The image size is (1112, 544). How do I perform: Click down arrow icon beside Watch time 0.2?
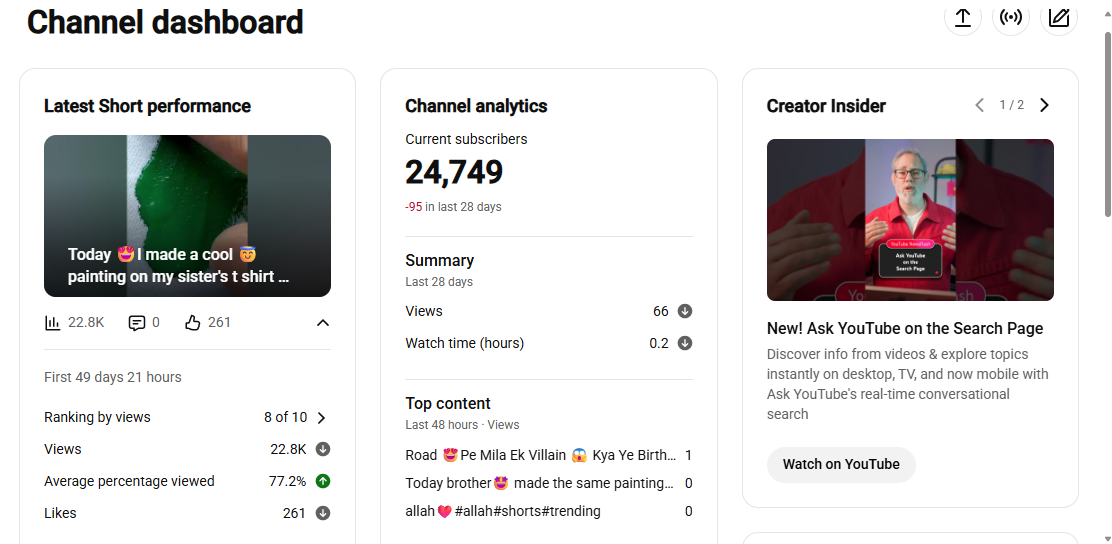pyautogui.click(x=684, y=343)
